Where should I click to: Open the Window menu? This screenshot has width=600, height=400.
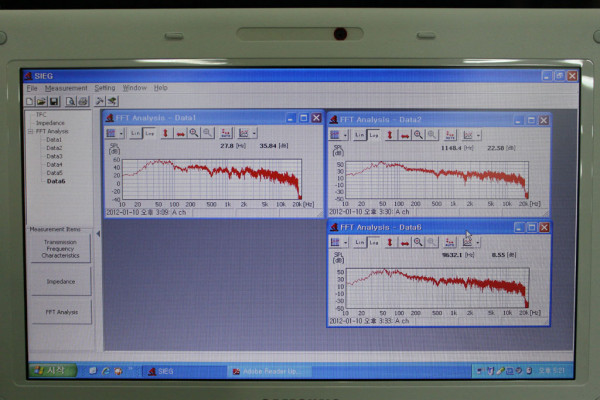click(x=135, y=88)
